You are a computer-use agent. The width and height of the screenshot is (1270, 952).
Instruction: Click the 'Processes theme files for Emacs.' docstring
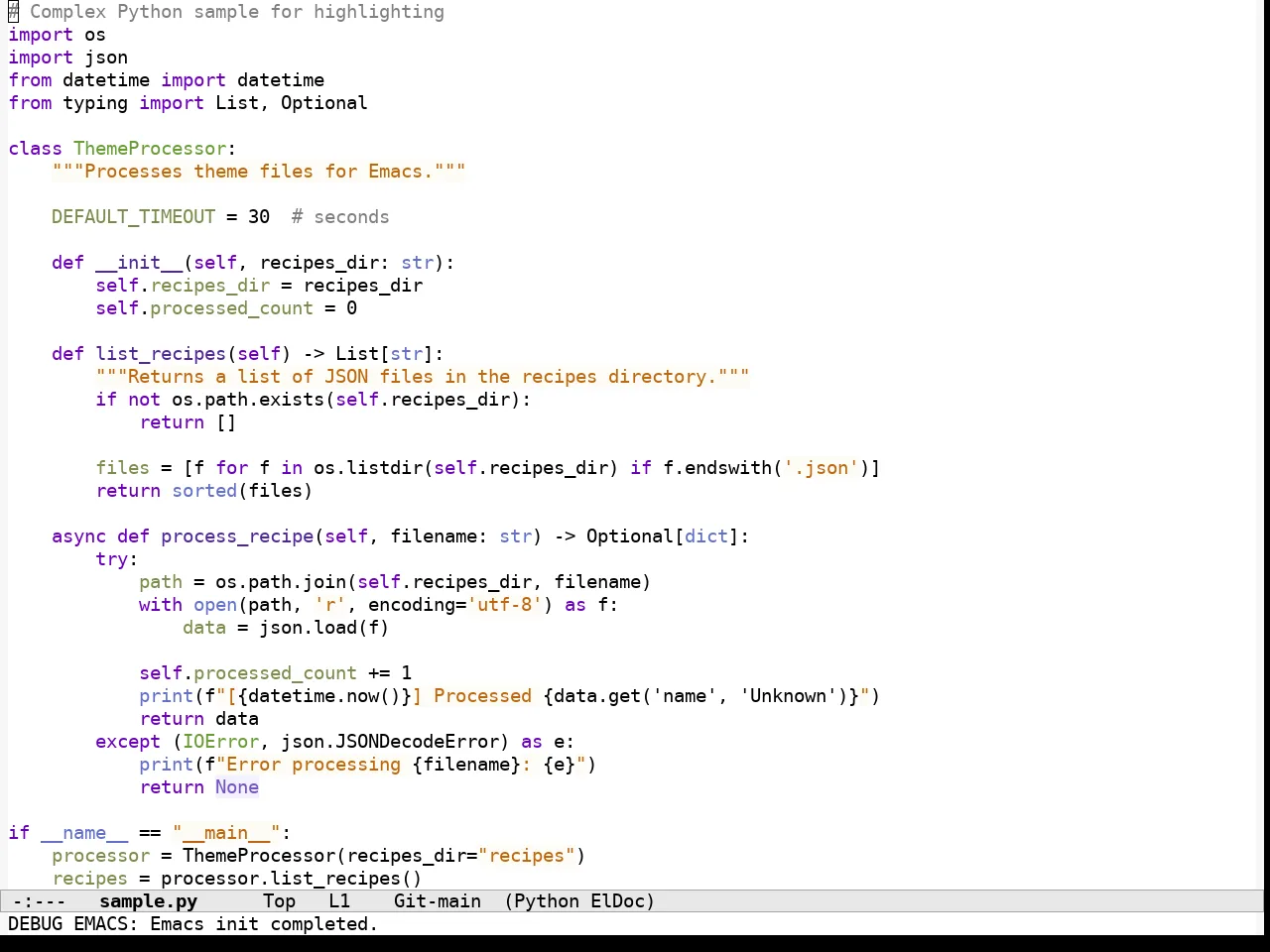coord(259,172)
